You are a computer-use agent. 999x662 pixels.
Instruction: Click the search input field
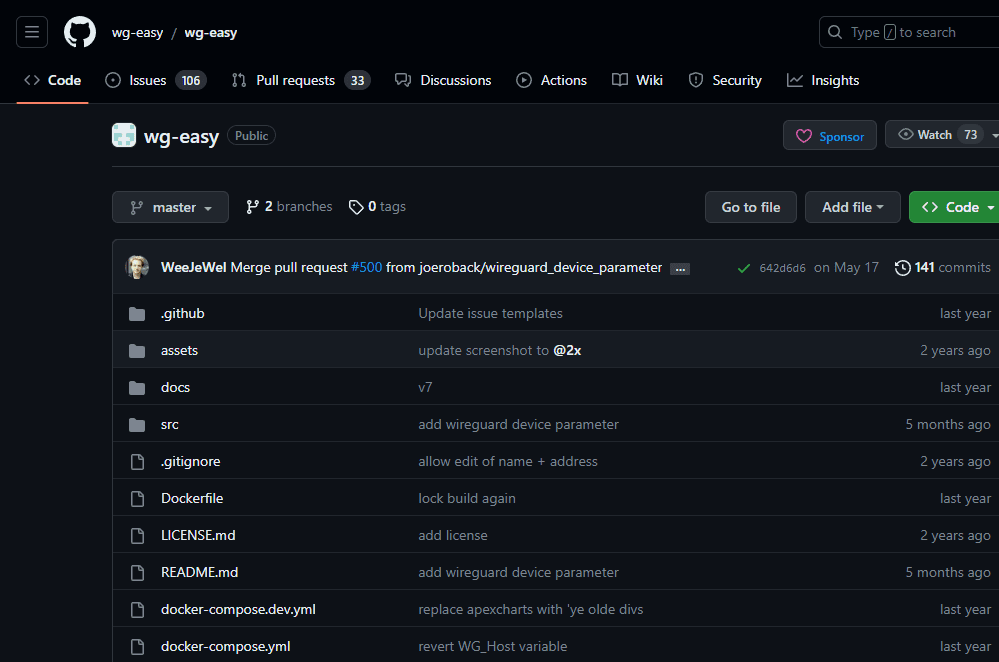[x=910, y=32]
